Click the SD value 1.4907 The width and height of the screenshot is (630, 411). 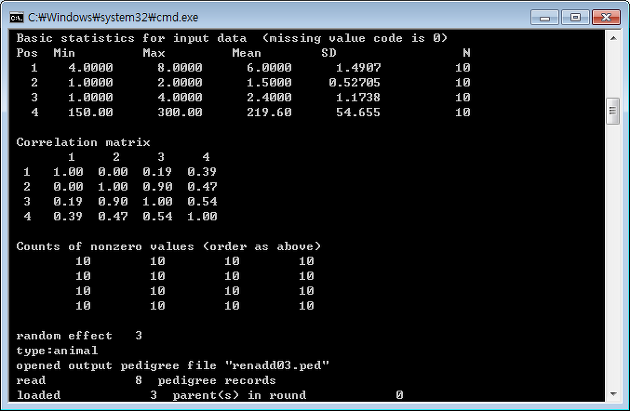(x=358, y=68)
